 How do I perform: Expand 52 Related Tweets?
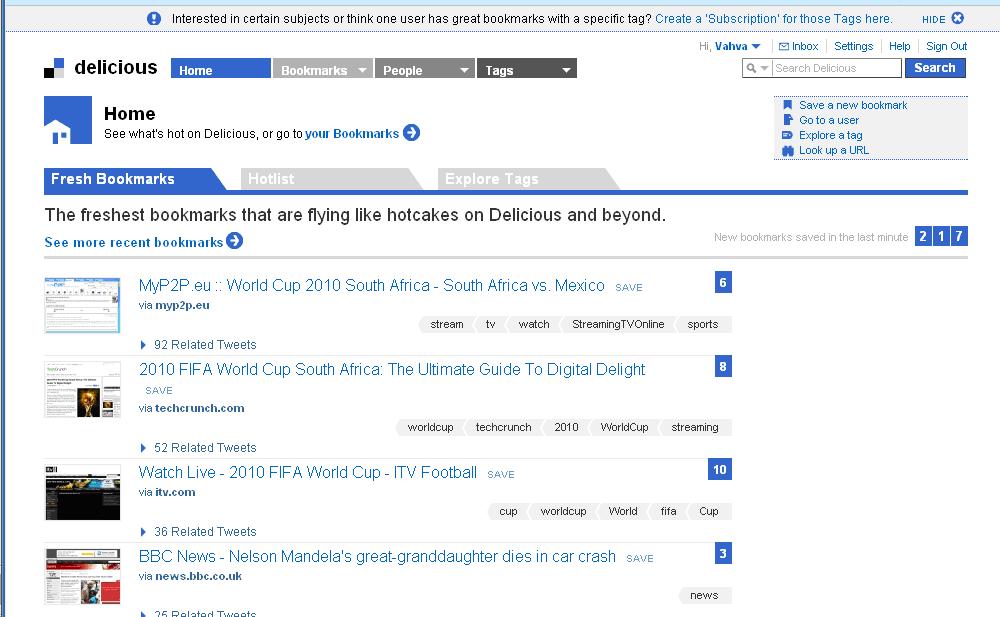(x=144, y=448)
